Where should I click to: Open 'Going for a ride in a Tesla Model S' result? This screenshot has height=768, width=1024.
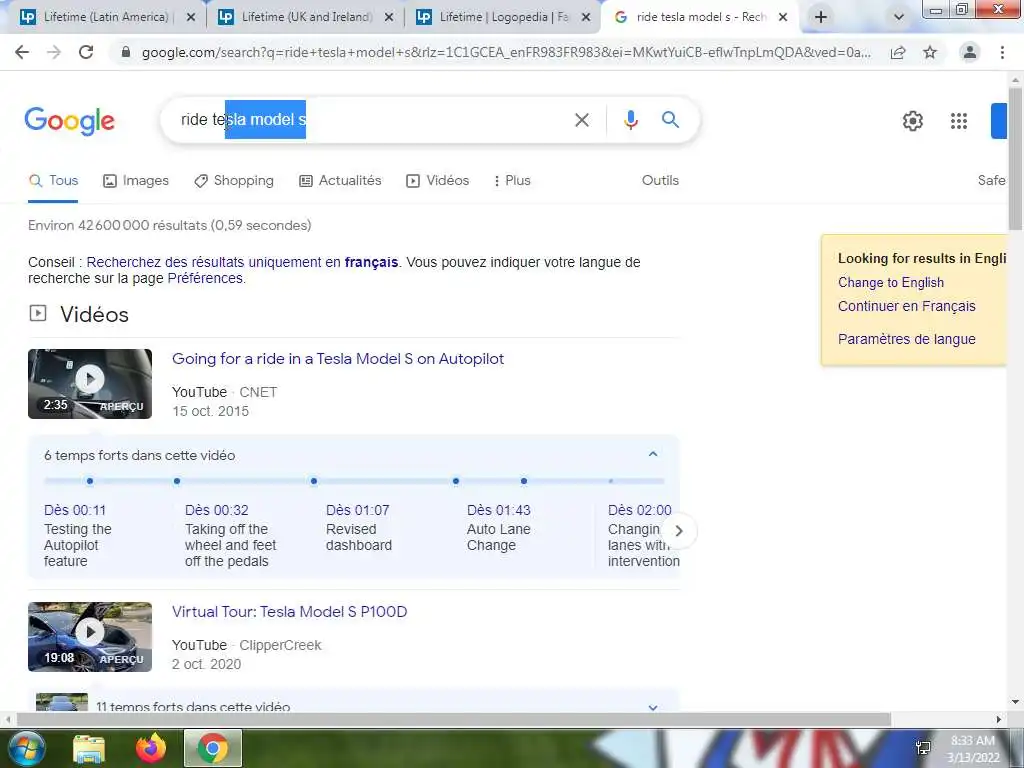tap(338, 359)
